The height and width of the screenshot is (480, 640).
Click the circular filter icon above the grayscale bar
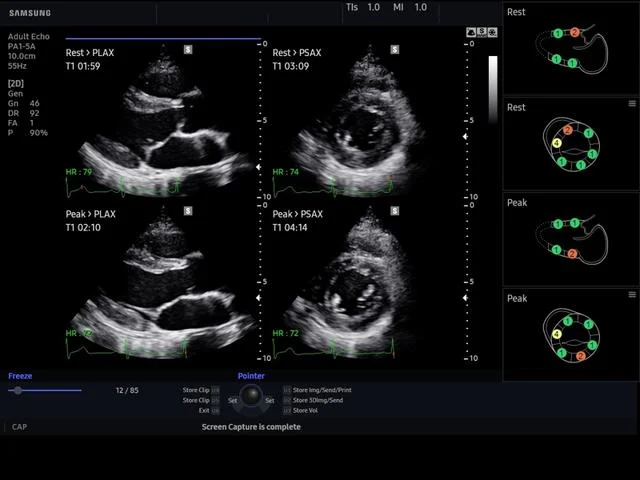click(493, 32)
